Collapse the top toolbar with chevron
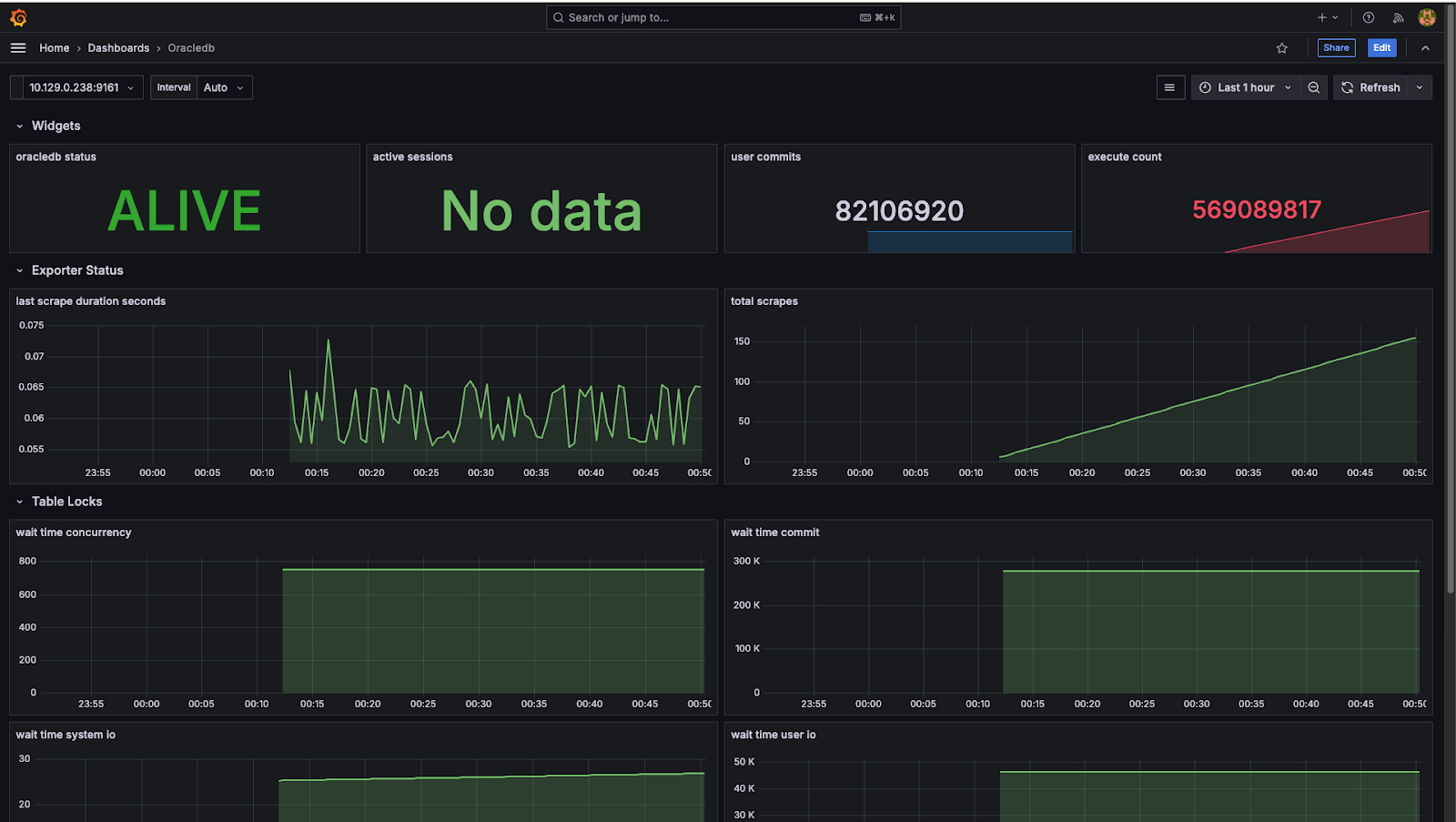This screenshot has height=822, width=1456. [x=1425, y=48]
